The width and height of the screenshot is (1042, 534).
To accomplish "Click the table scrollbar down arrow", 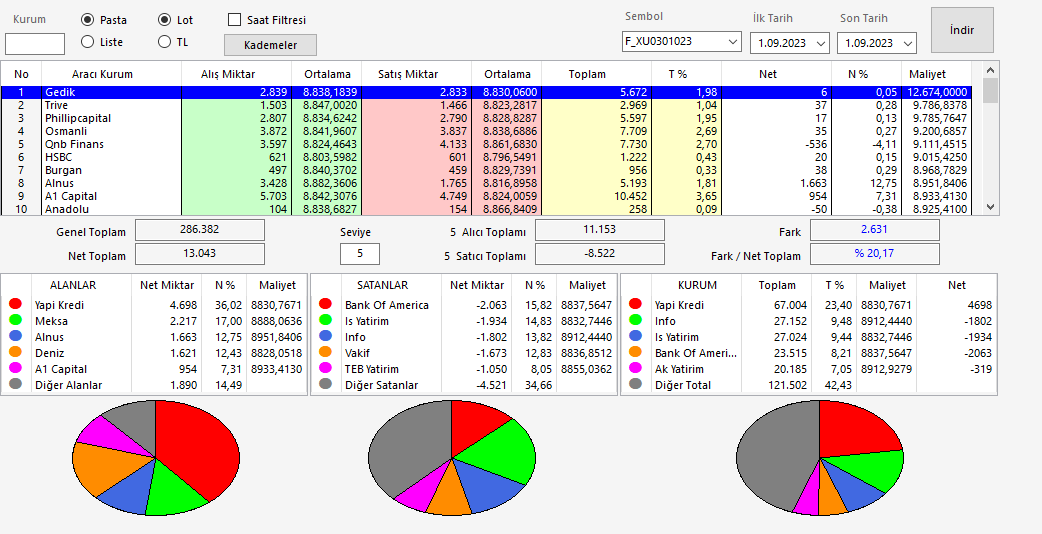I will pos(990,207).
